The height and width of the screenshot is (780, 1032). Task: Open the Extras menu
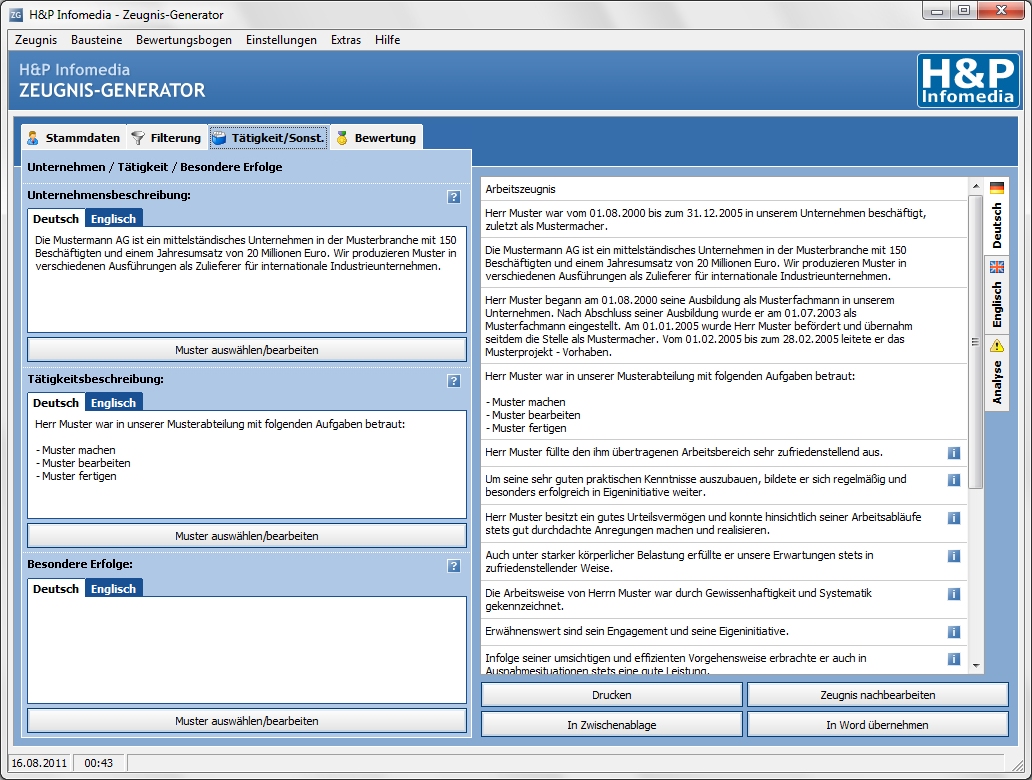(x=346, y=39)
